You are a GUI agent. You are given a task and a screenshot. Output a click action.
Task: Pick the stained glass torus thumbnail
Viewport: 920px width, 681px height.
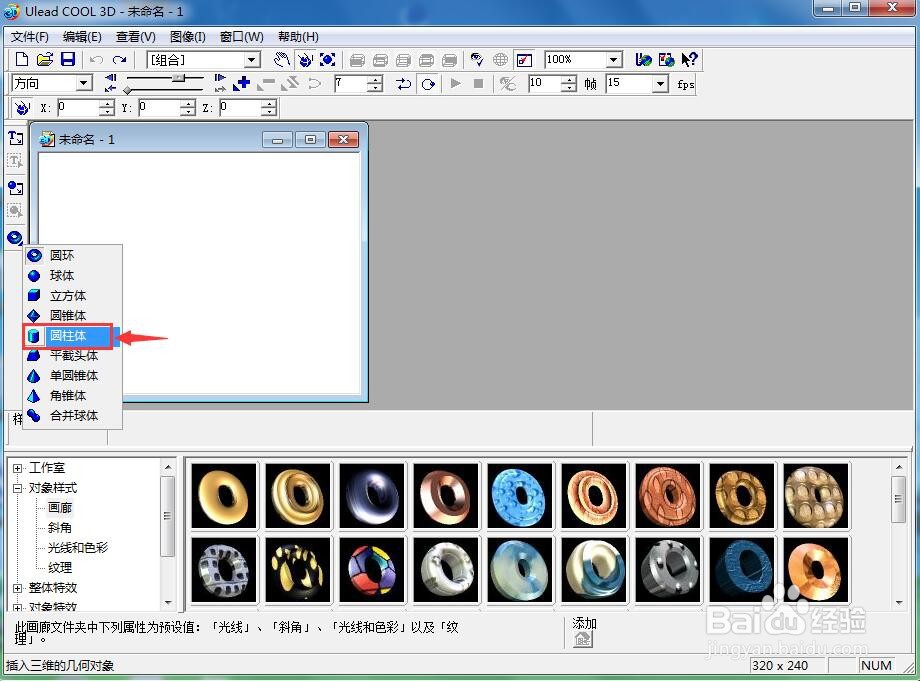point(372,570)
